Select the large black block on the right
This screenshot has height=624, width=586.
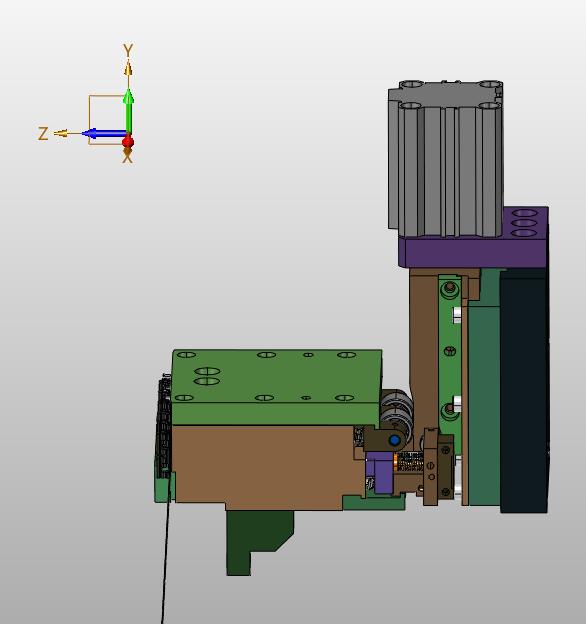click(x=524, y=390)
